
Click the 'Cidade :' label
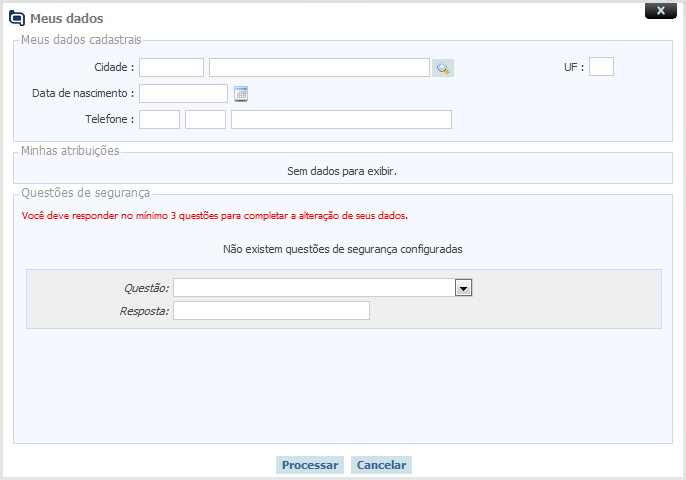pyautogui.click(x=114, y=67)
